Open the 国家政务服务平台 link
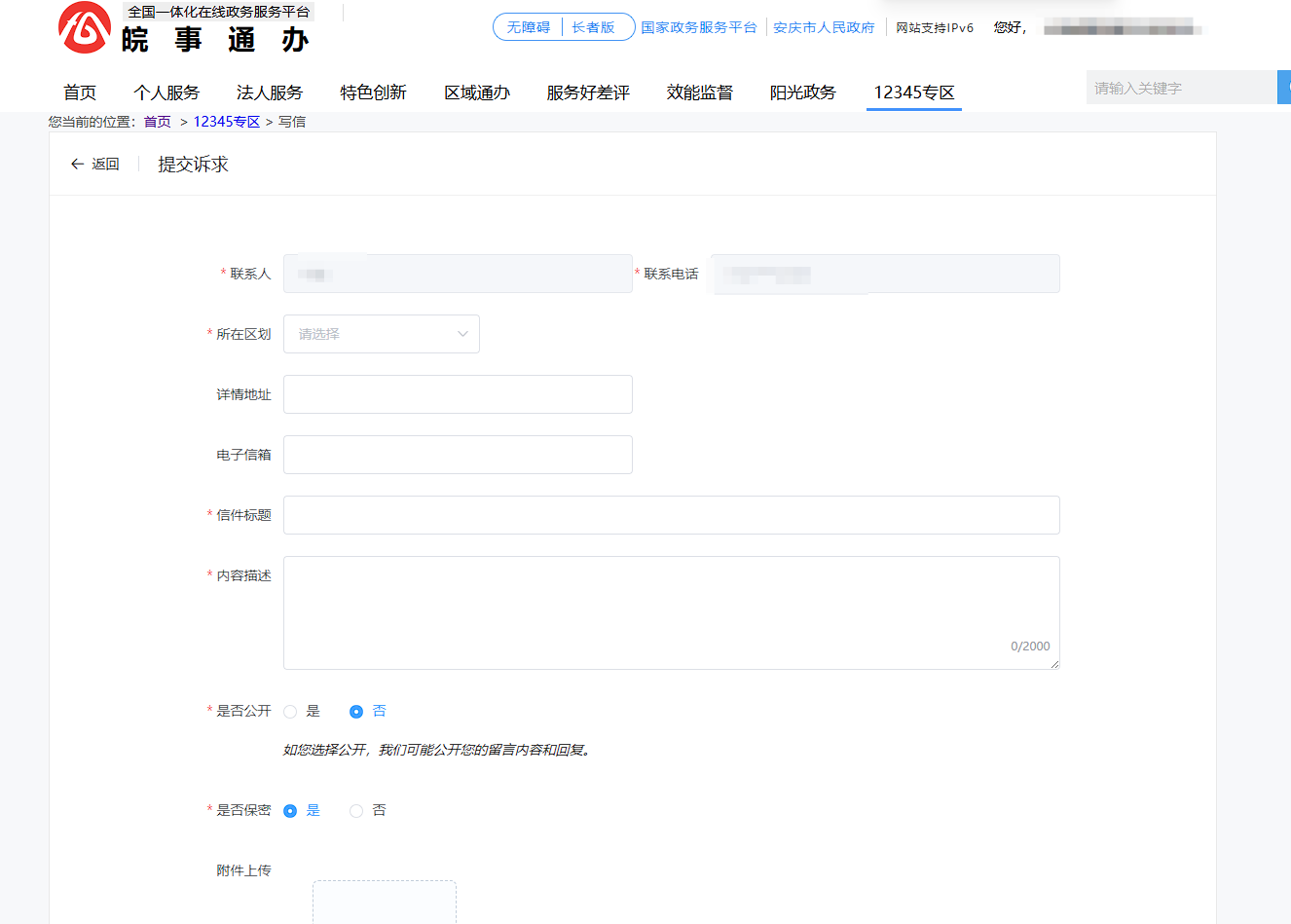The image size is (1291, 924). coord(701,27)
